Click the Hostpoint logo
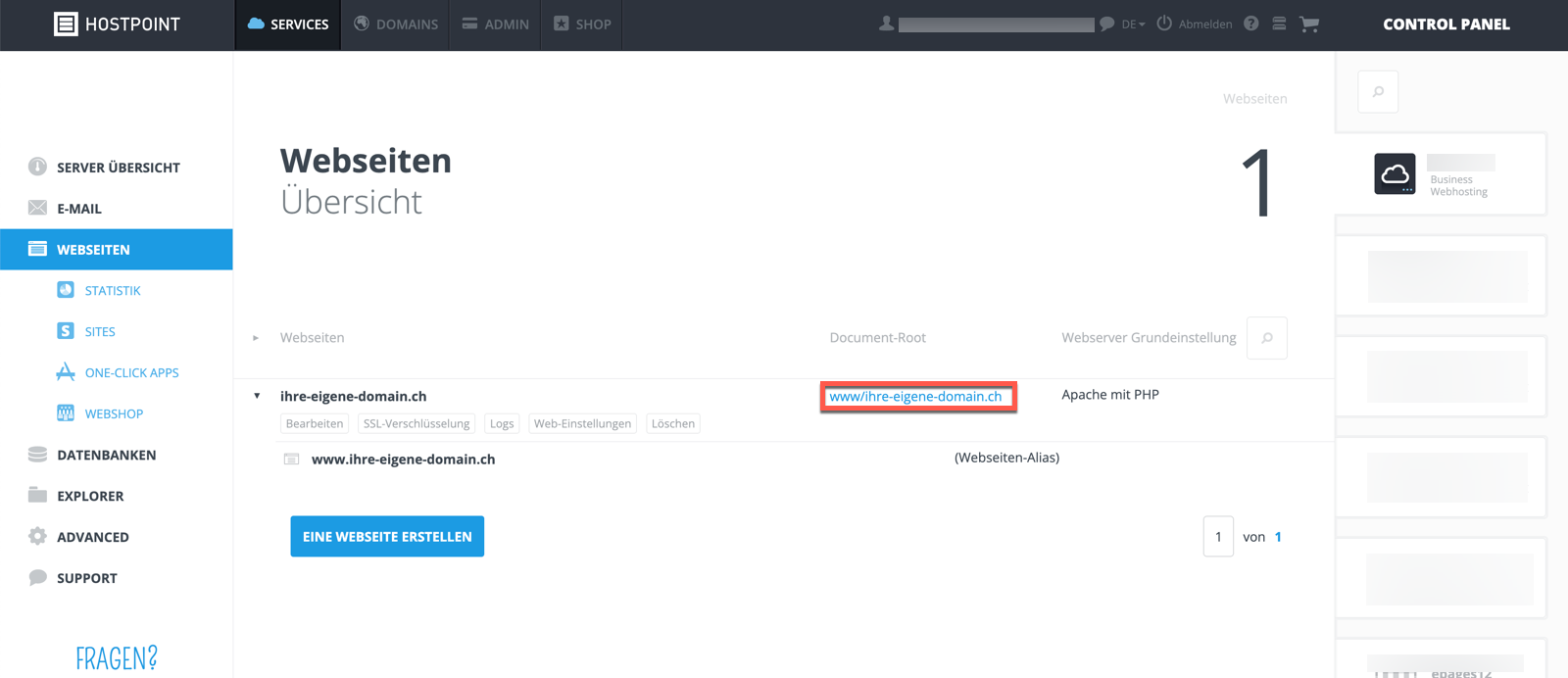 click(117, 24)
